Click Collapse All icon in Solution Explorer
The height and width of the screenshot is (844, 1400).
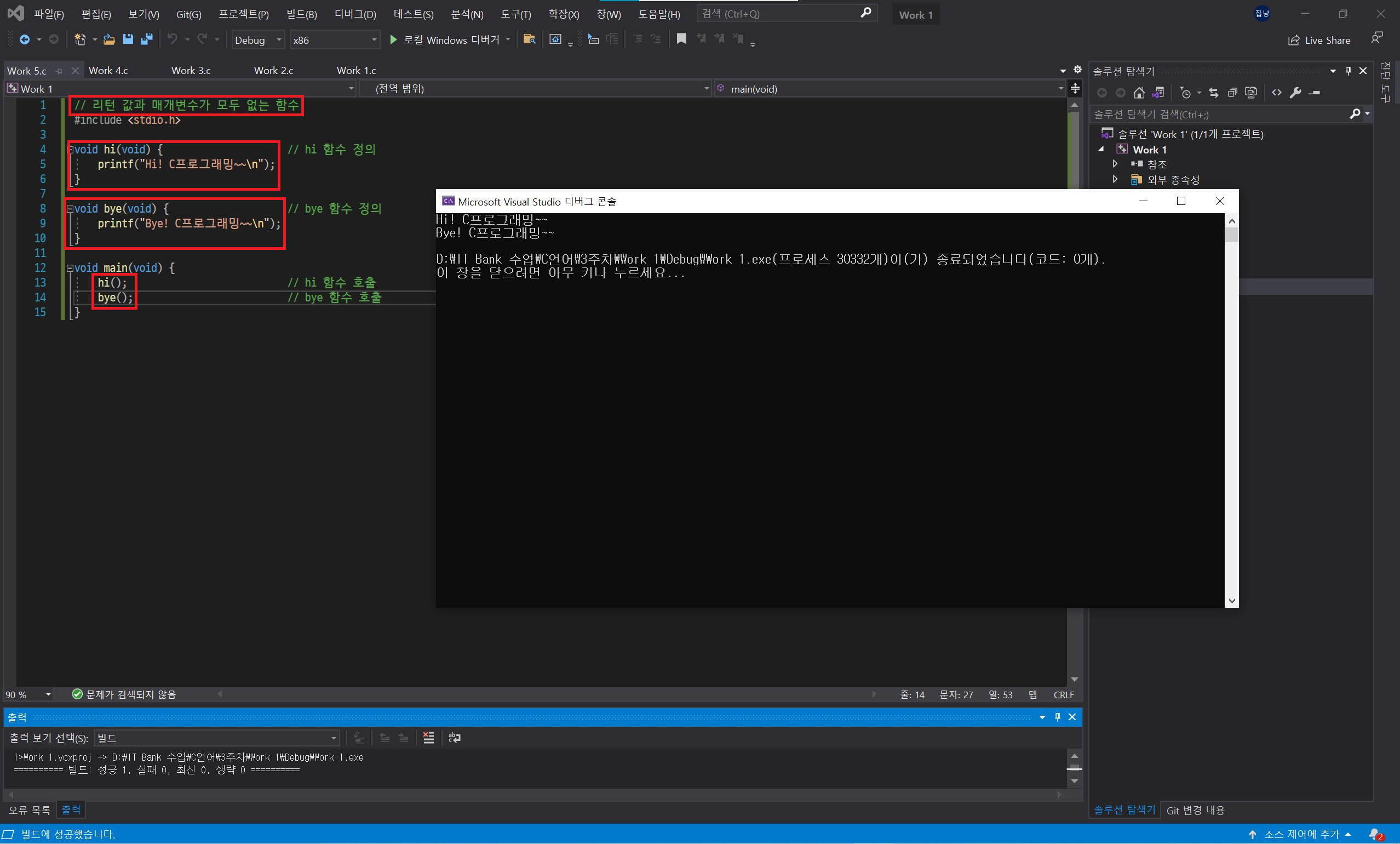point(1232,93)
